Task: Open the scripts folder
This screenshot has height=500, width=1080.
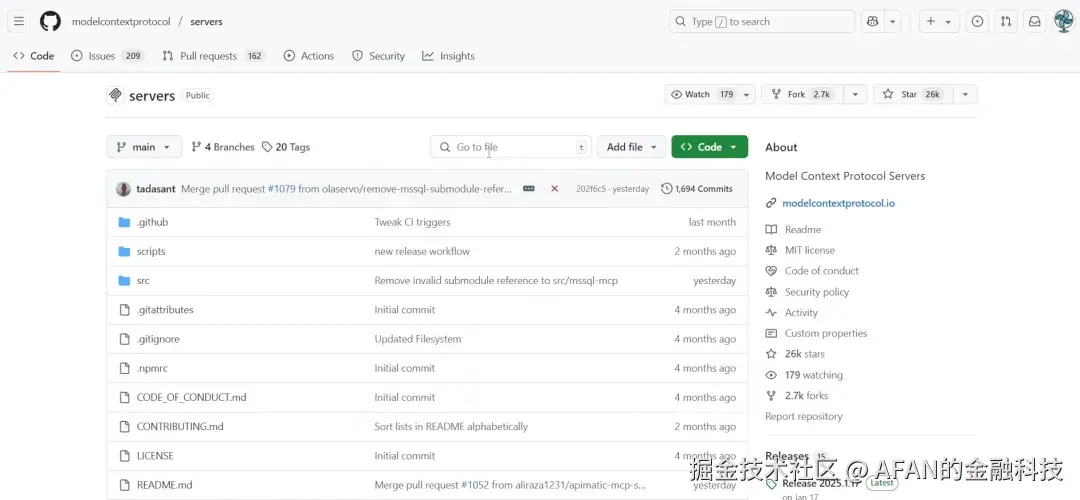Action: click(151, 251)
